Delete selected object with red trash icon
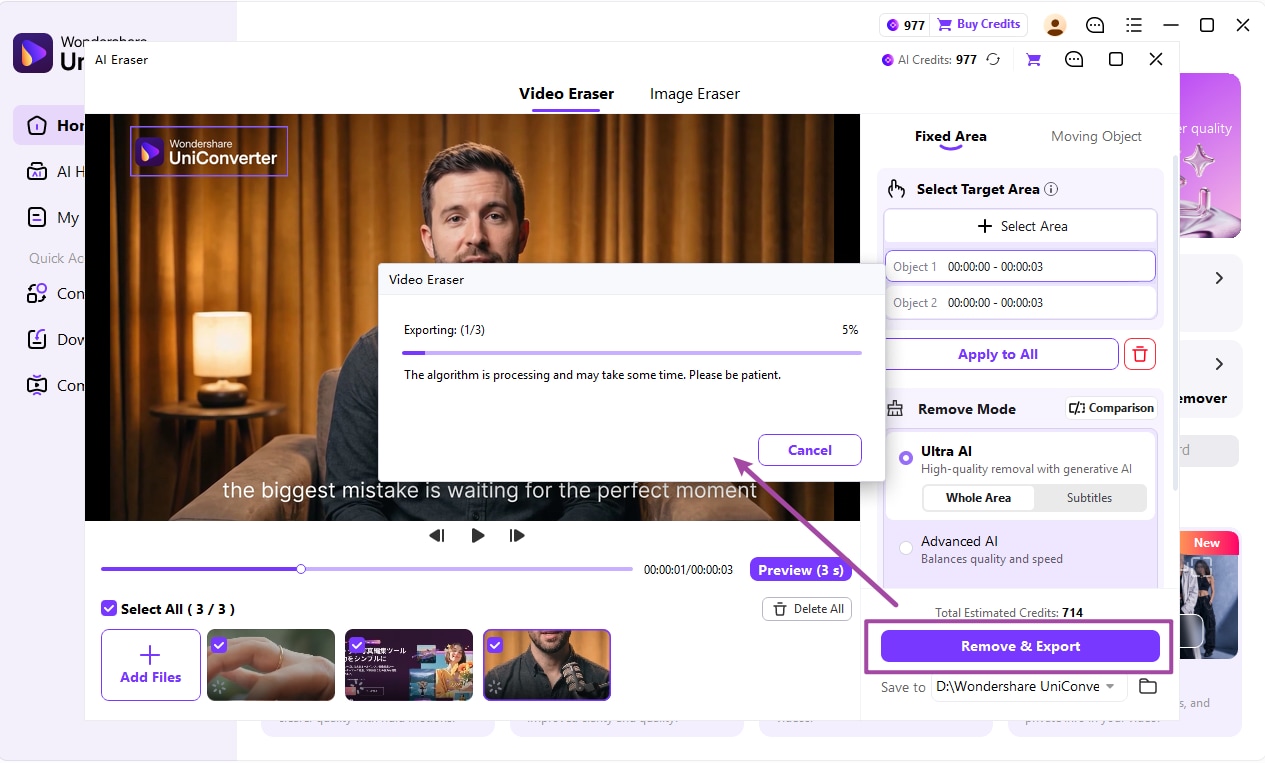 (x=1140, y=354)
